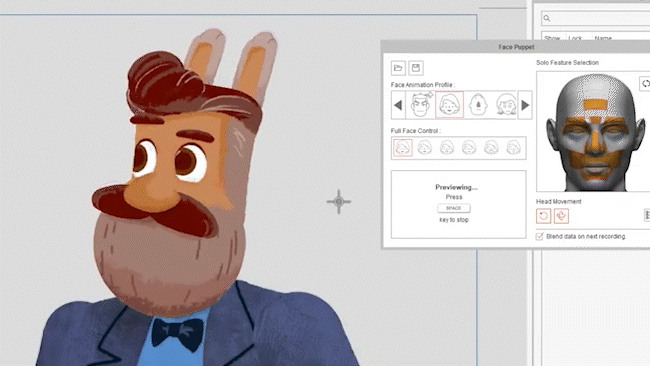650x366 pixels.
Task: Choose the second Full Face Control preset
Action: (x=425, y=148)
